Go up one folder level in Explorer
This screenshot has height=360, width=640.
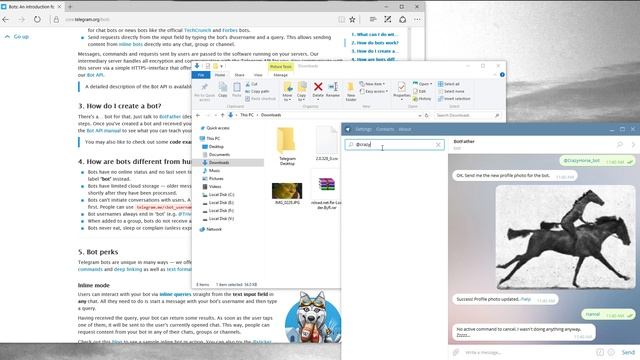tap(222, 115)
